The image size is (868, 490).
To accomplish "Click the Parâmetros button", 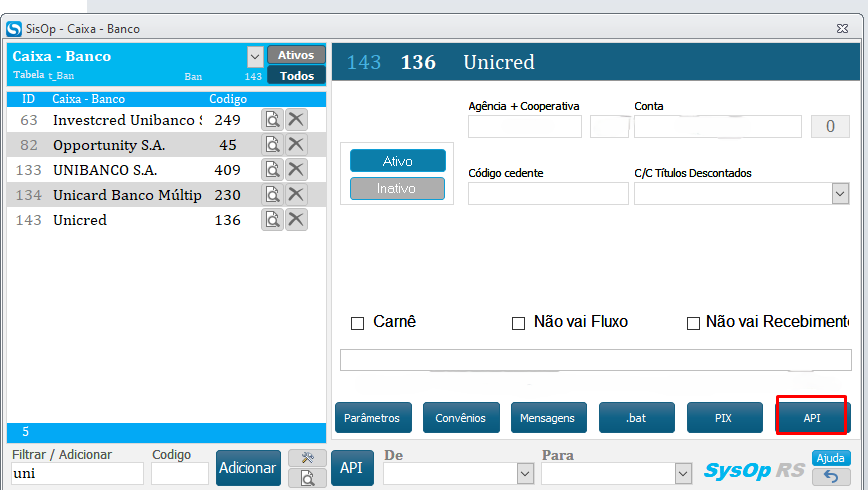I will (372, 418).
